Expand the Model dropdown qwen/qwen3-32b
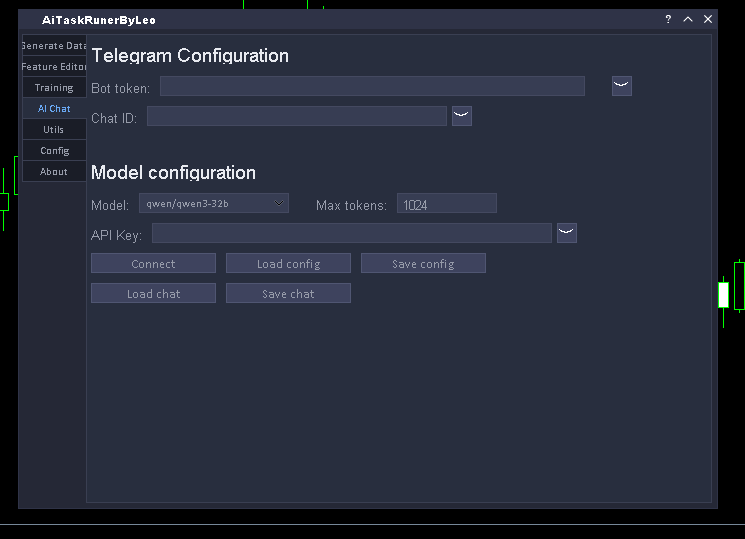 click(213, 203)
